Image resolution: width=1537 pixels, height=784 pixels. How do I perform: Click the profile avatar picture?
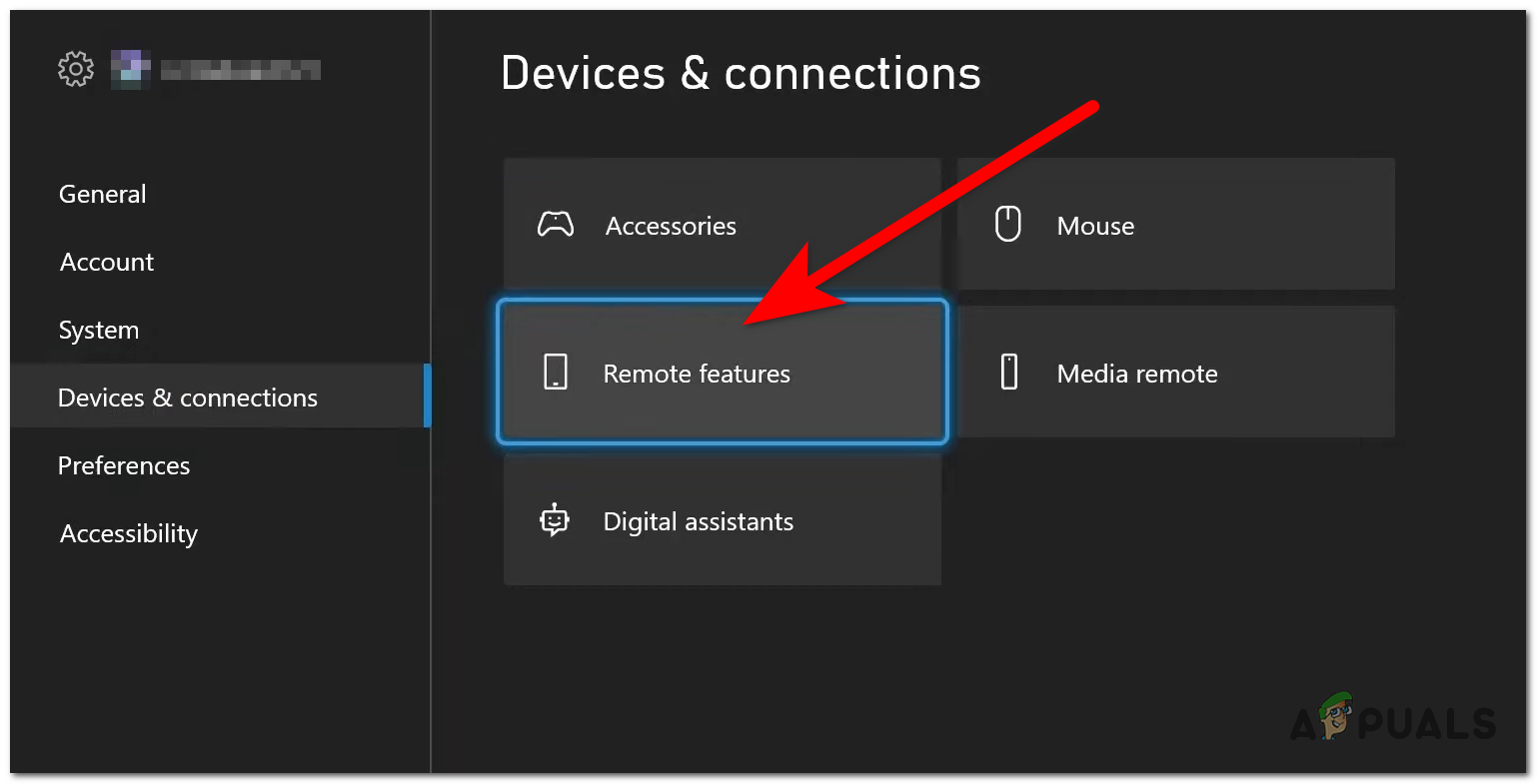(130, 68)
